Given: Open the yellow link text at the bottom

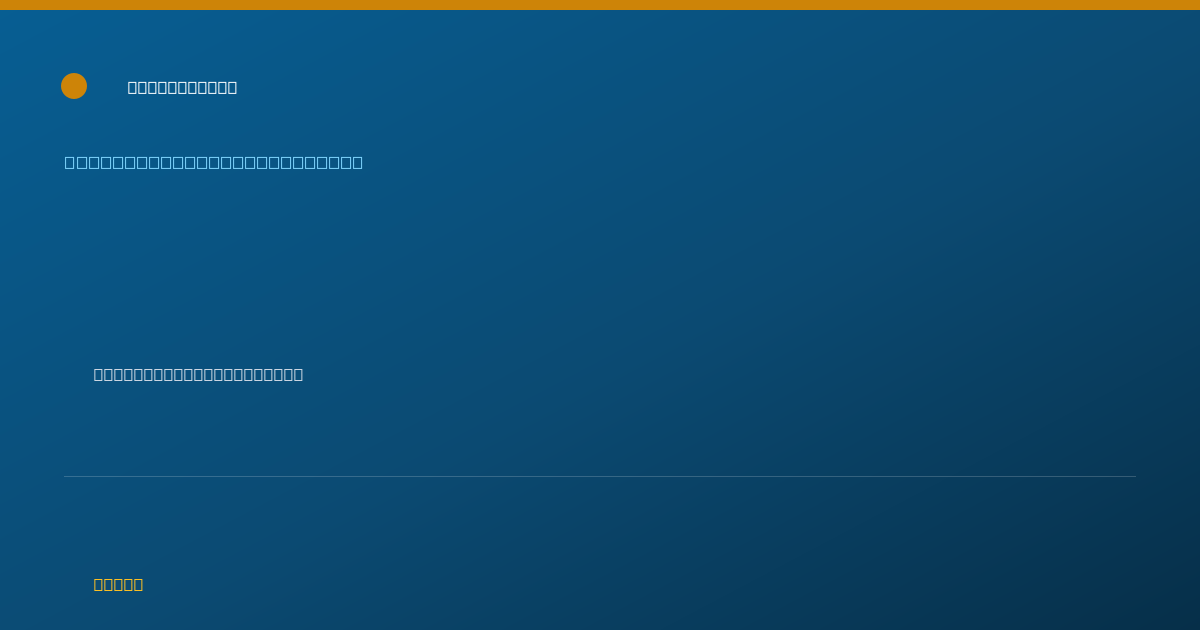Looking at the screenshot, I should [118, 584].
